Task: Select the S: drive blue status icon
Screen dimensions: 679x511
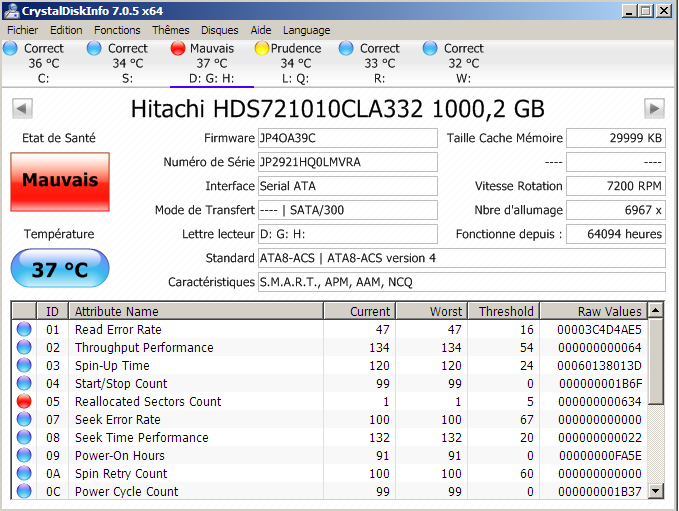Action: click(94, 48)
